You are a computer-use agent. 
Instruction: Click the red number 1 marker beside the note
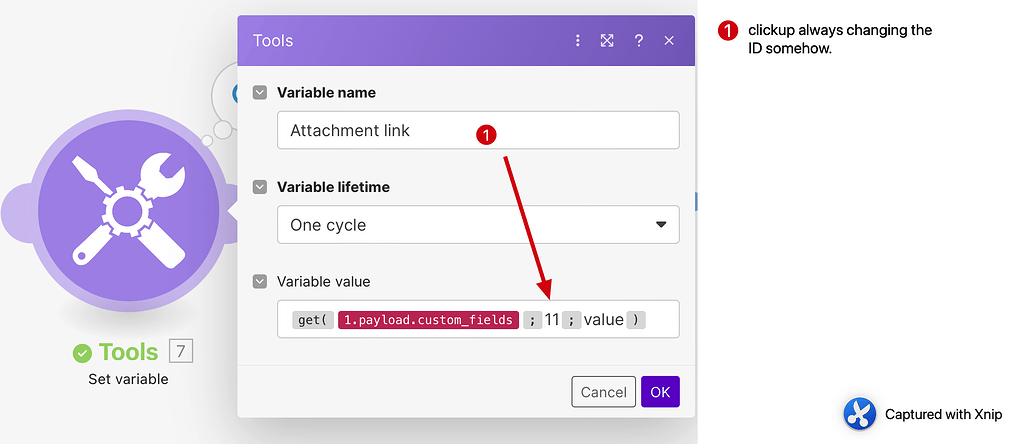[728, 31]
